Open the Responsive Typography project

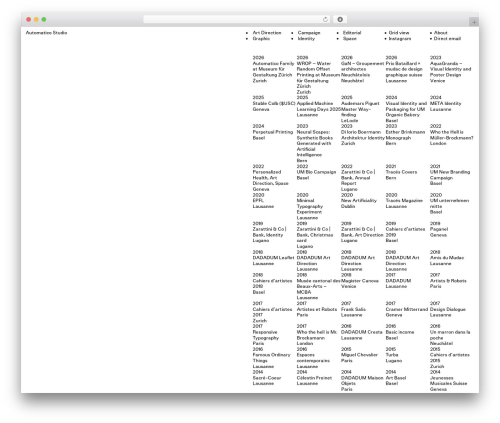coord(265,335)
